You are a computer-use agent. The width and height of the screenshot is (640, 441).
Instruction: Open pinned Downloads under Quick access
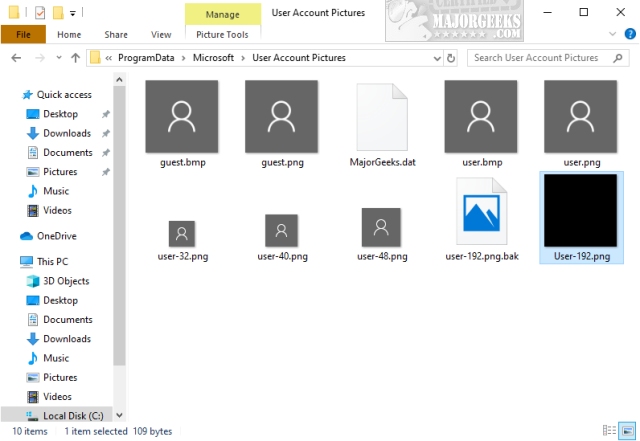59,133
